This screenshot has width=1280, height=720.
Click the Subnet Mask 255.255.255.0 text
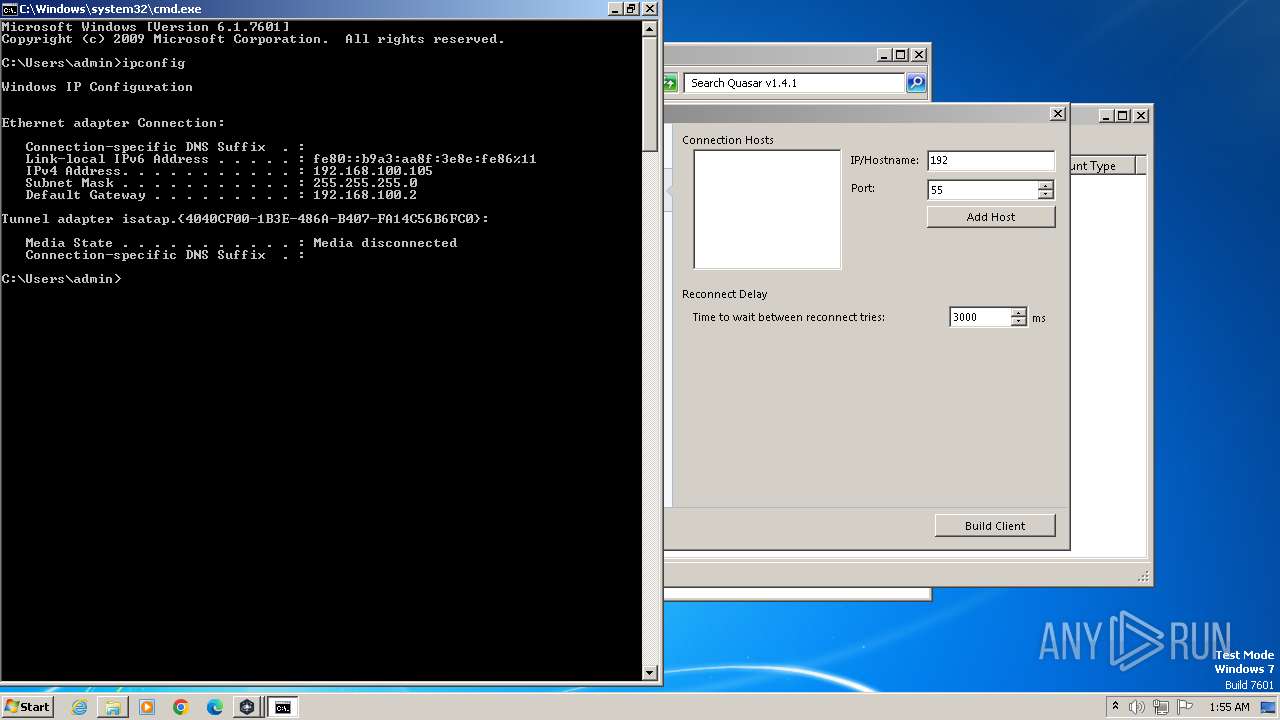coord(365,183)
